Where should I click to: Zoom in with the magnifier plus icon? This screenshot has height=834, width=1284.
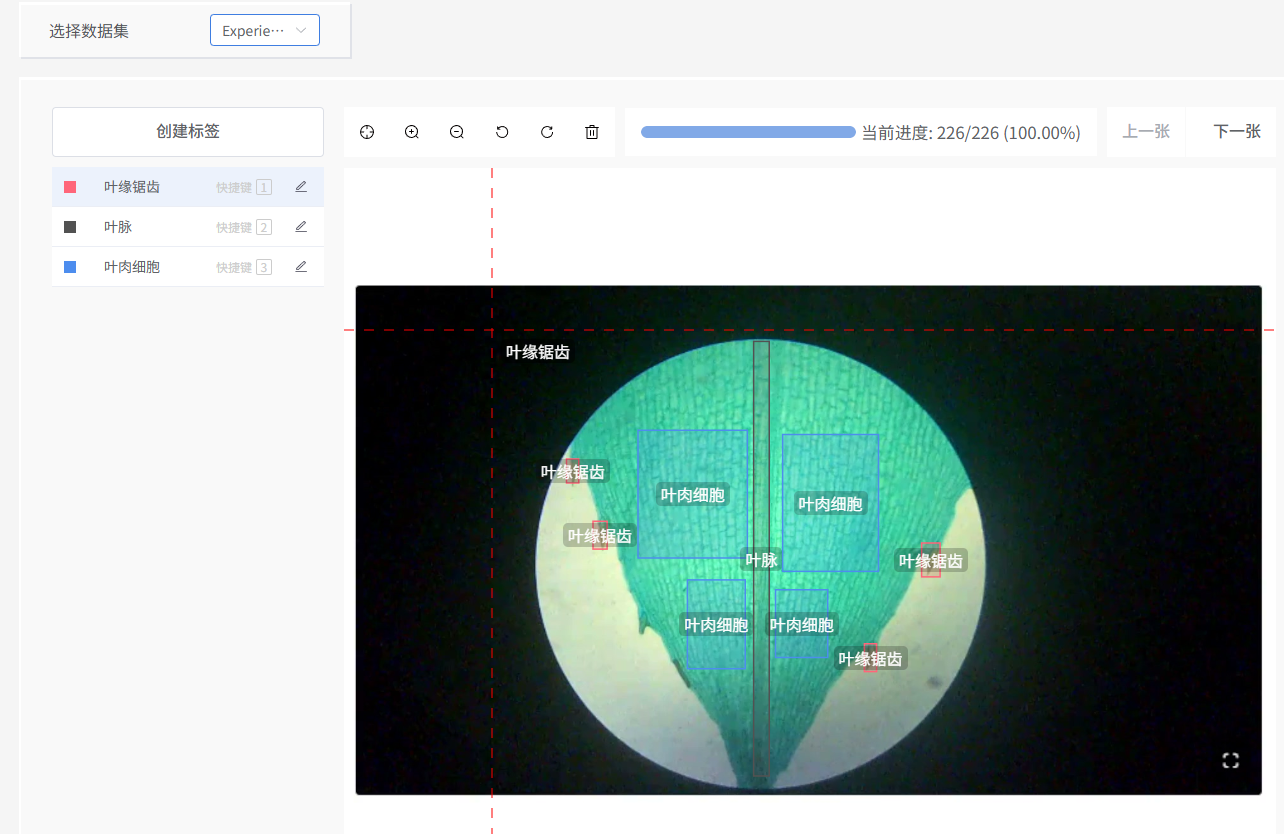(x=412, y=132)
